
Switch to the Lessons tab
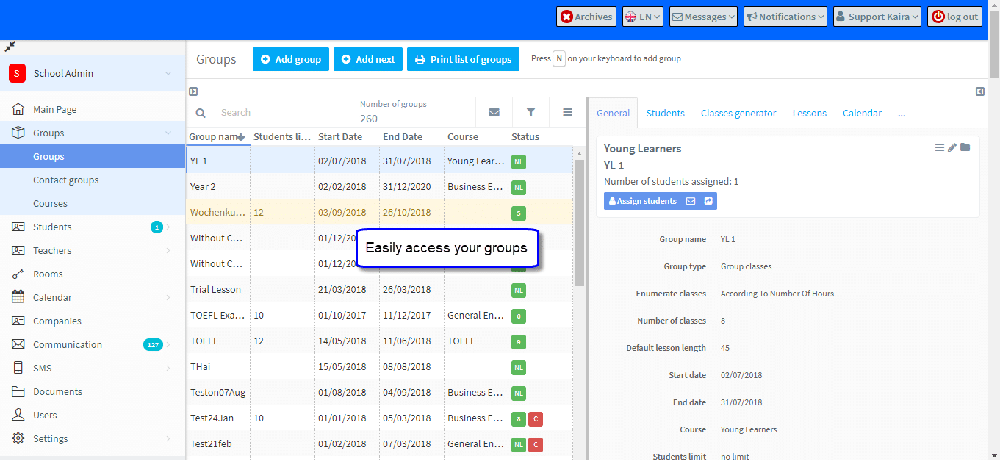click(810, 113)
